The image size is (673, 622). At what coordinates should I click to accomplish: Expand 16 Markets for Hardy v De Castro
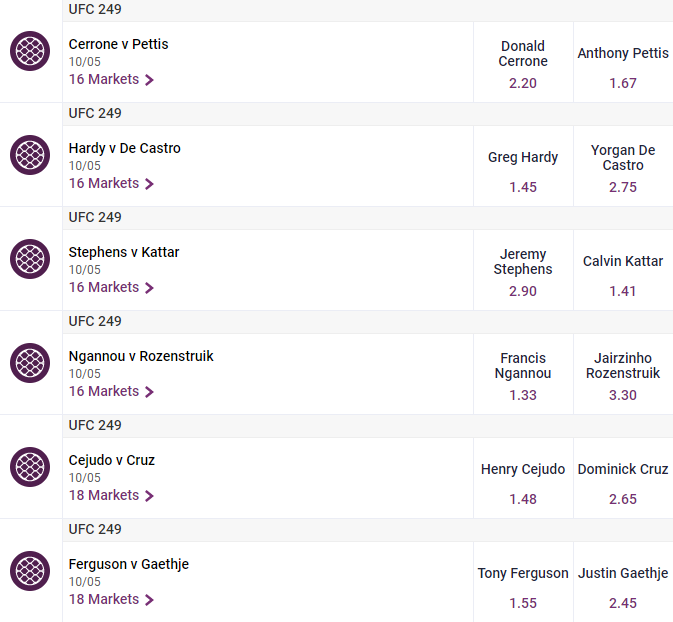pyautogui.click(x=111, y=183)
